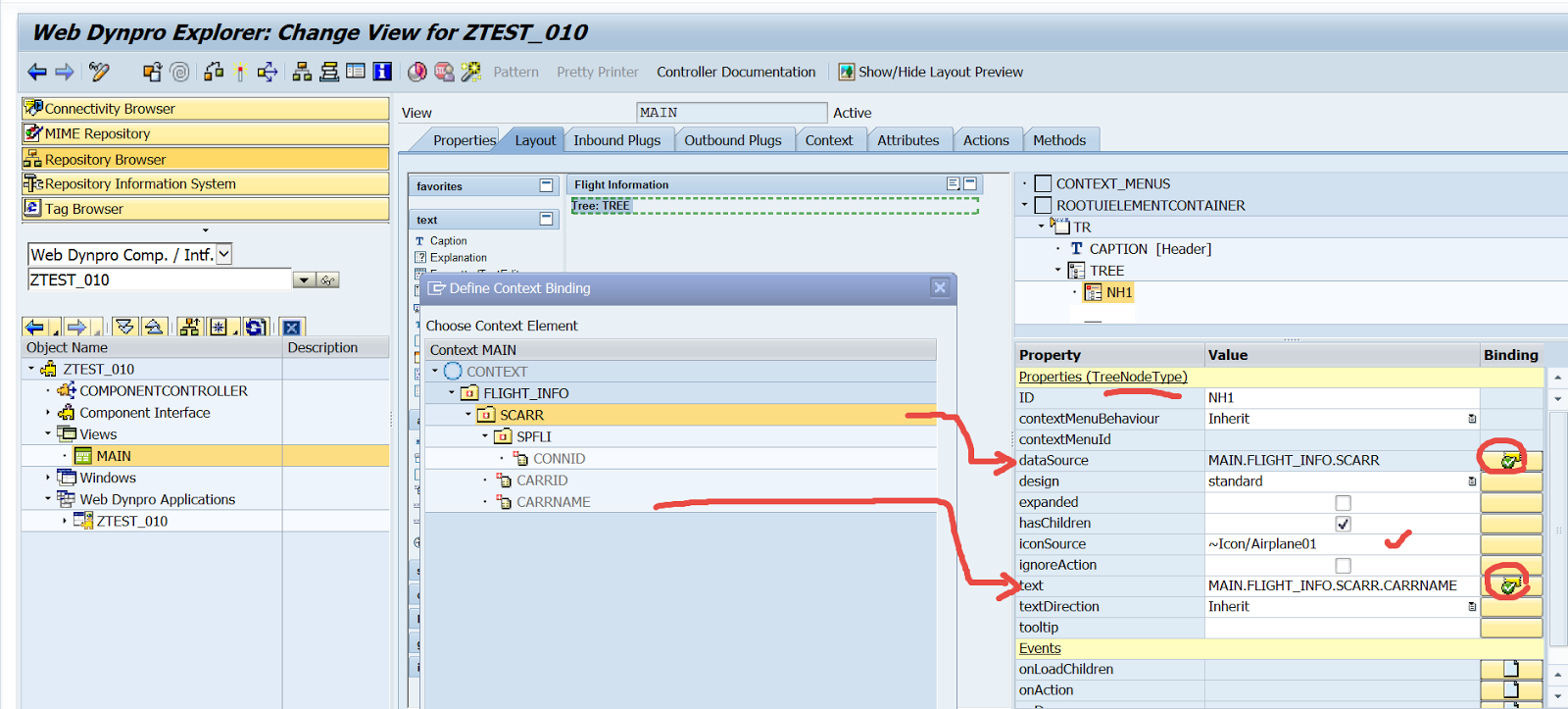Click the create action button for onLoadChildren
Screen dimensions: 1568x709
click(1510, 669)
